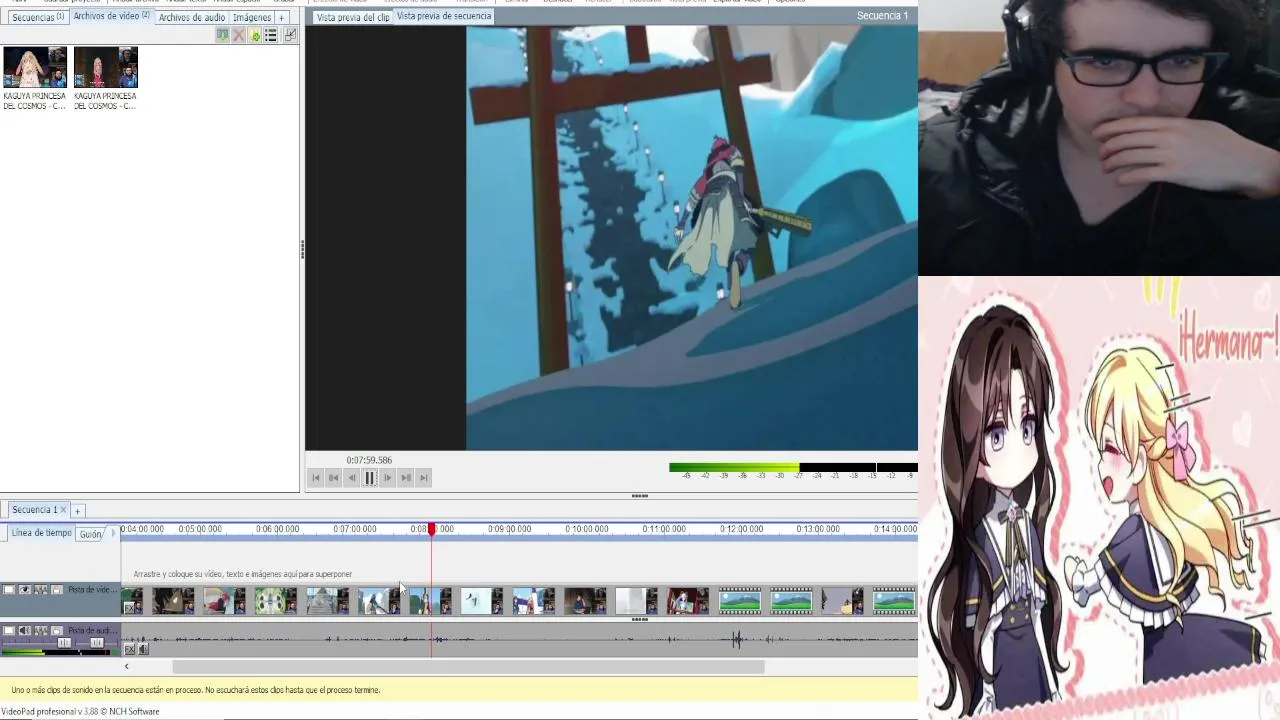Image resolution: width=1280 pixels, height=720 pixels.
Task: Jump to sequence end in preview controls
Action: pos(424,478)
